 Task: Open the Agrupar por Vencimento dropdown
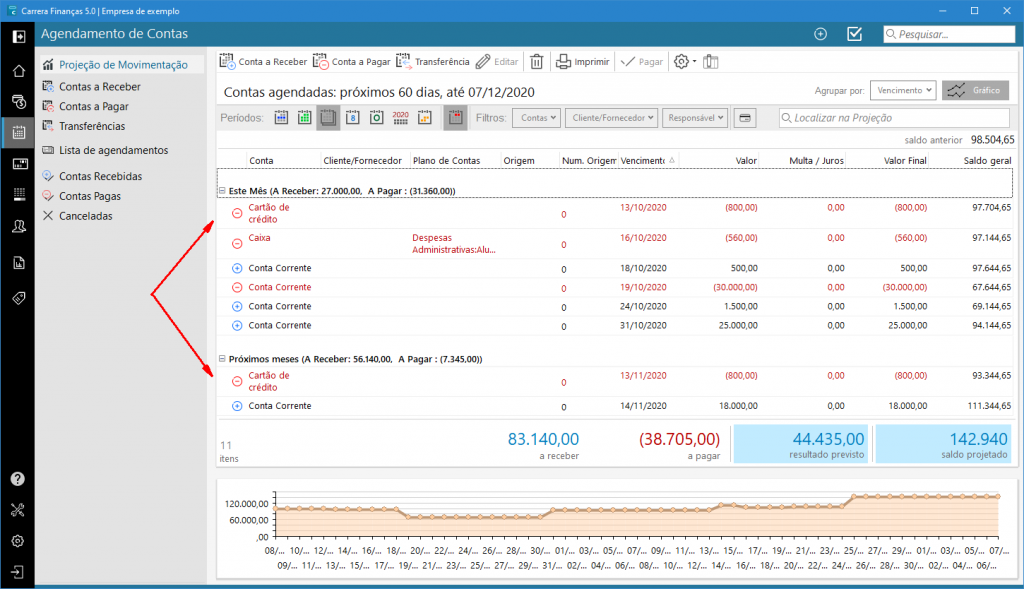902,90
